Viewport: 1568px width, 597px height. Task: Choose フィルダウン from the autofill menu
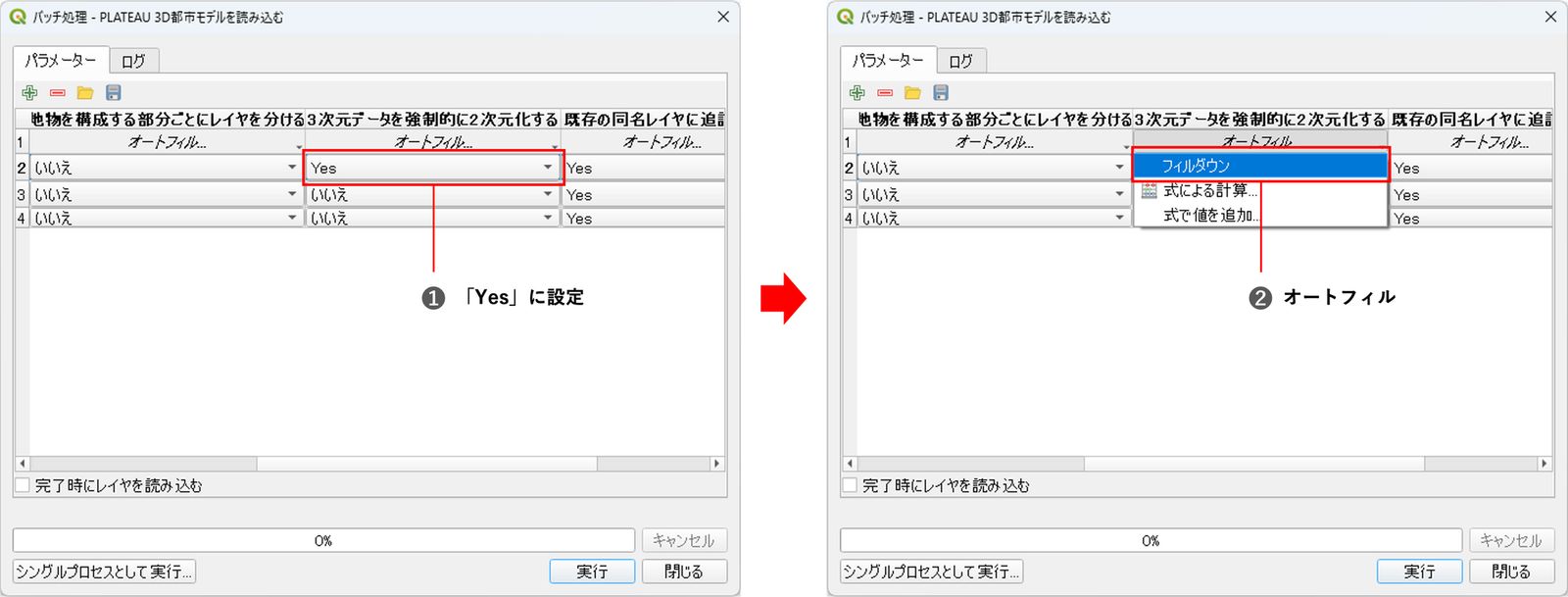point(1261,166)
